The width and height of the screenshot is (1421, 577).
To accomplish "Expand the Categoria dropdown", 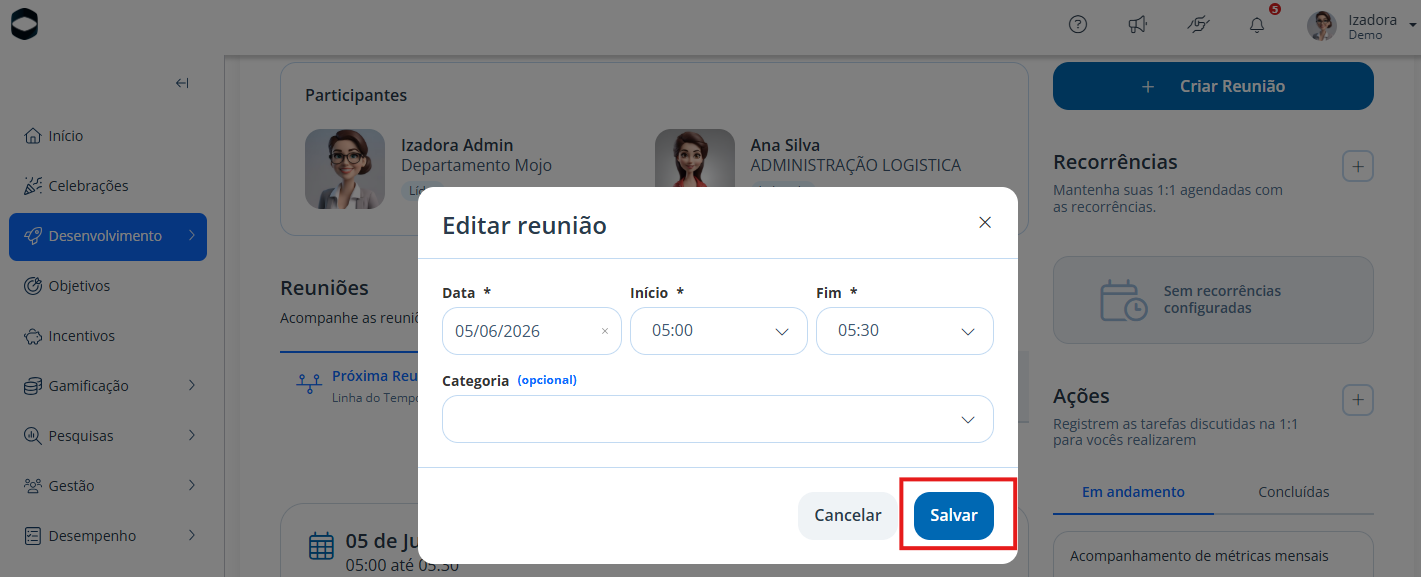I will coord(718,419).
